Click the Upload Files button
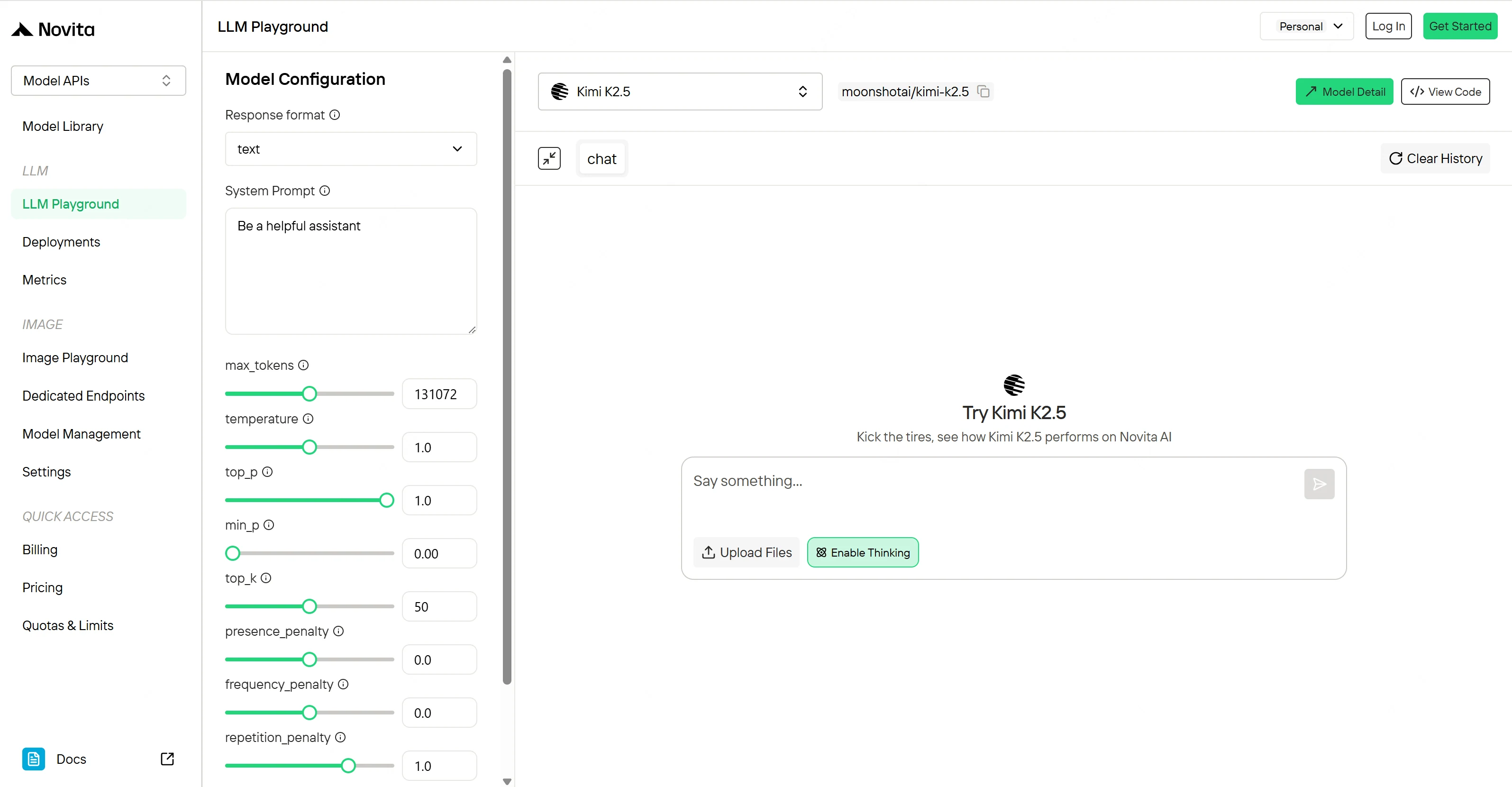Image resolution: width=1512 pixels, height=787 pixels. [x=746, y=553]
